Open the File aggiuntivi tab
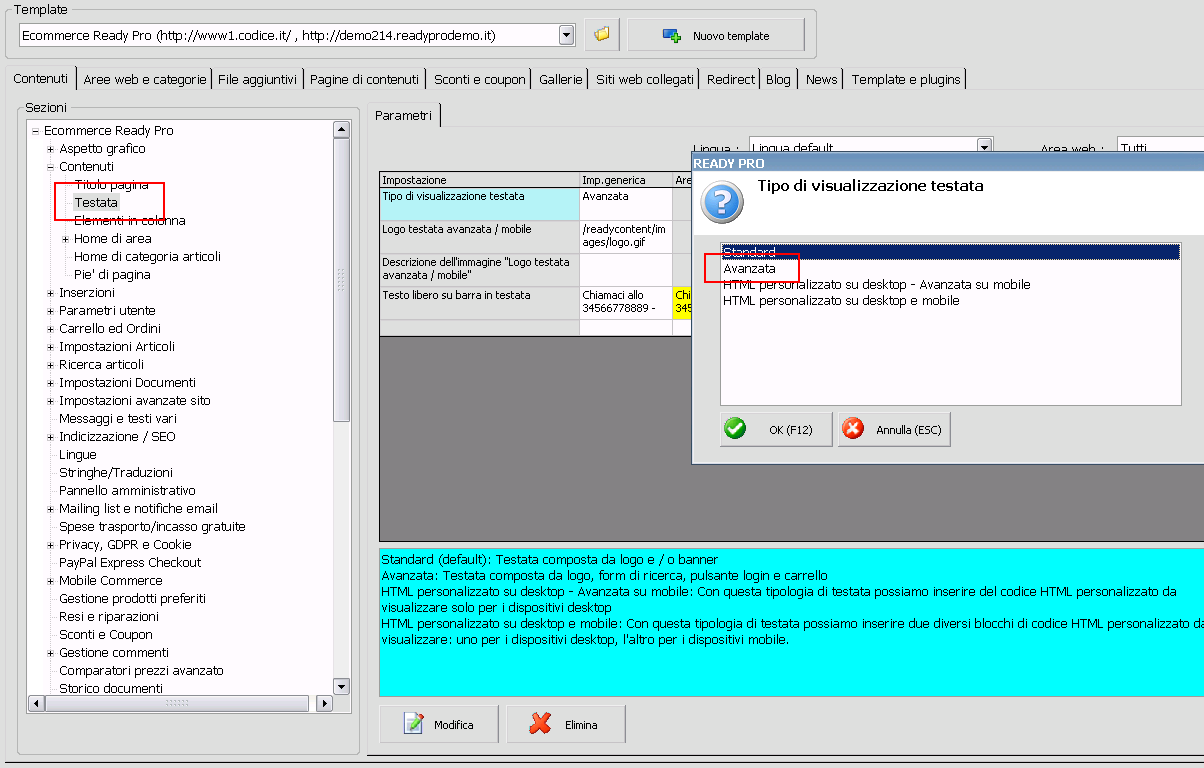Viewport: 1204px width, 768px height. click(x=257, y=79)
